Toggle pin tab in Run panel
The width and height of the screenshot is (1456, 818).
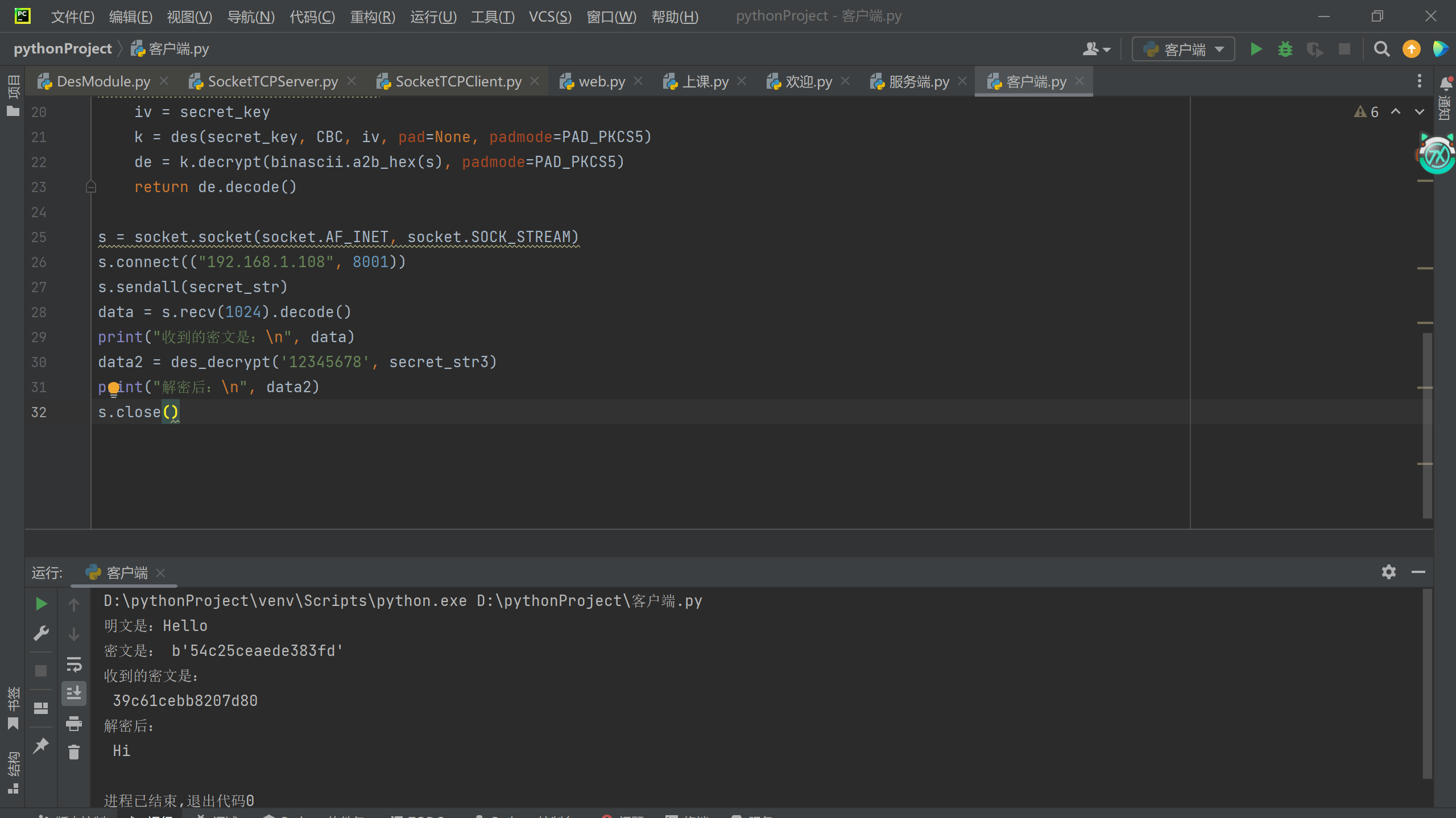pos(41,746)
